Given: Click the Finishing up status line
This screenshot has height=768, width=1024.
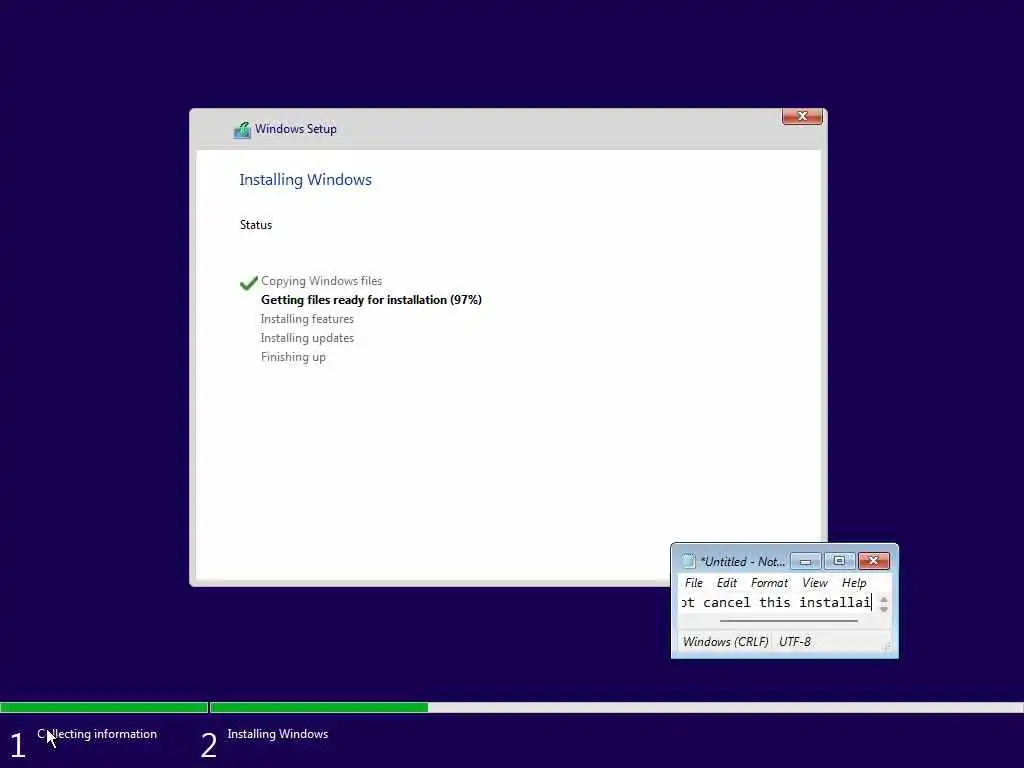Looking at the screenshot, I should [293, 357].
